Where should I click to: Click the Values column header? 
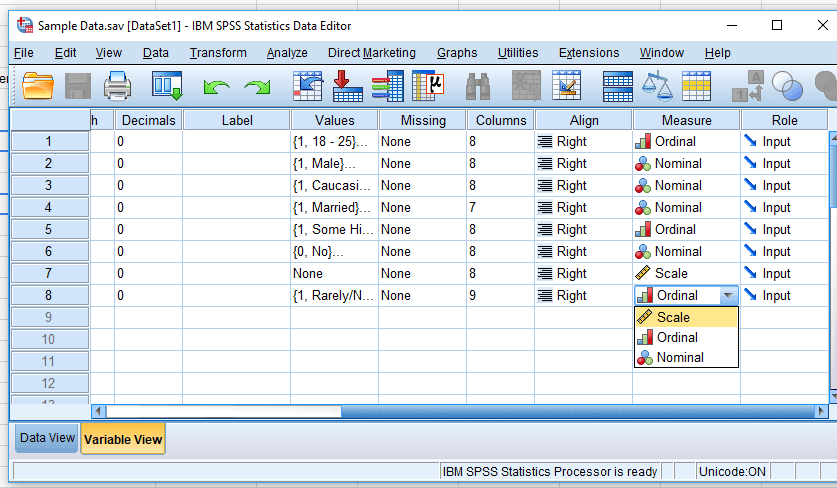(334, 120)
